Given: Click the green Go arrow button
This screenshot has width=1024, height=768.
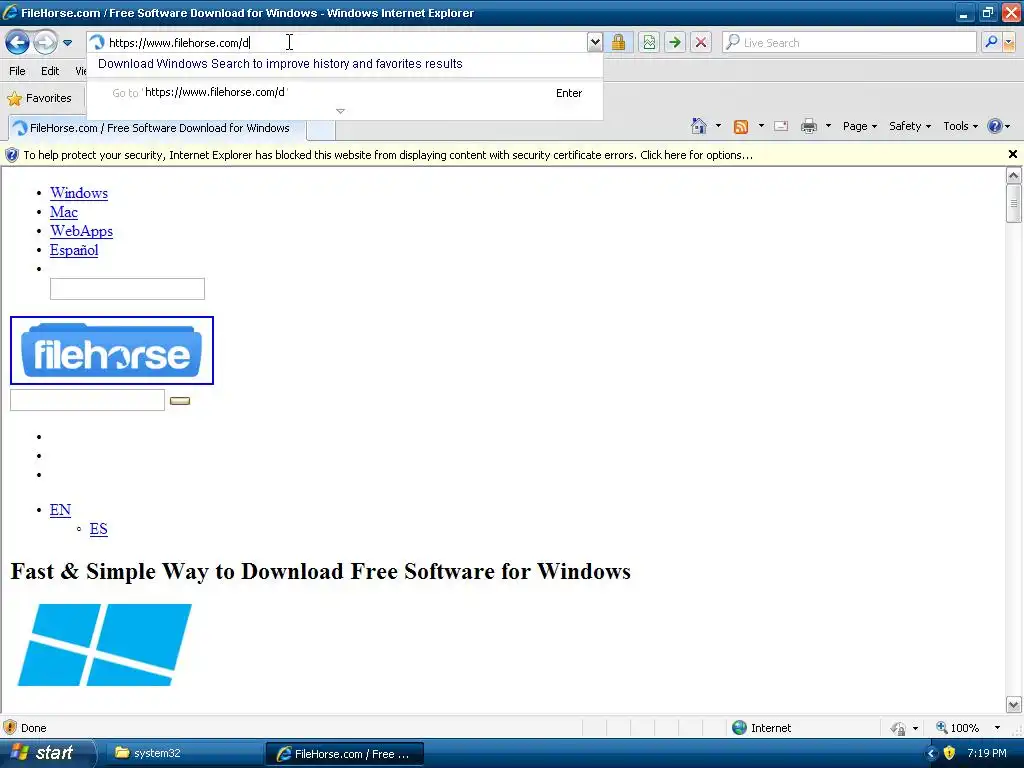Looking at the screenshot, I should 675,42.
